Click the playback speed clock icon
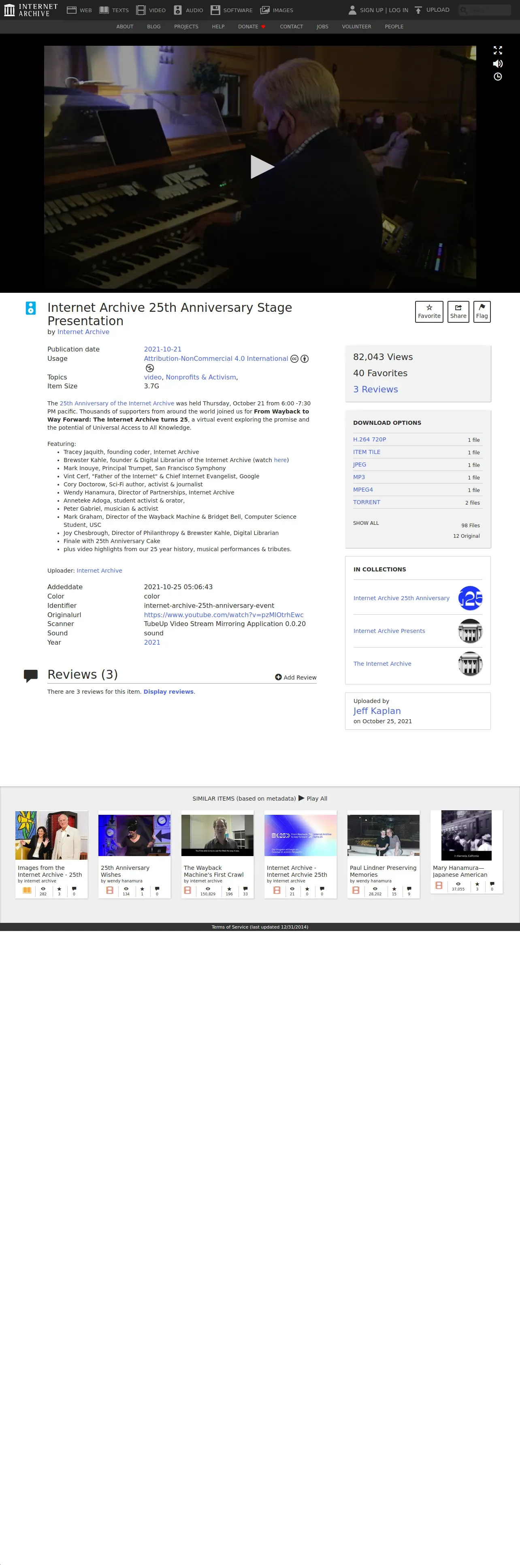Image resolution: width=520 pixels, height=1568 pixels. pos(497,77)
